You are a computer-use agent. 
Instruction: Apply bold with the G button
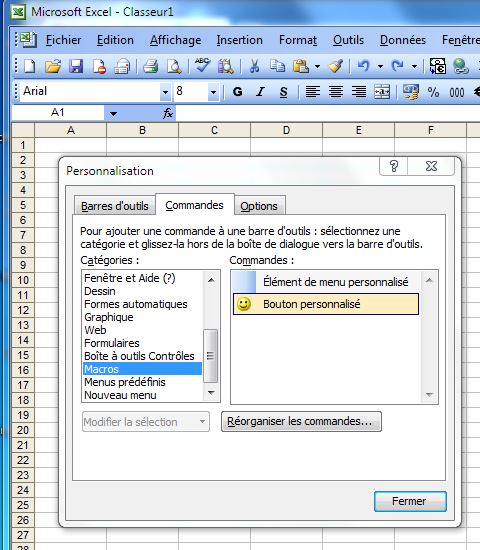(238, 92)
